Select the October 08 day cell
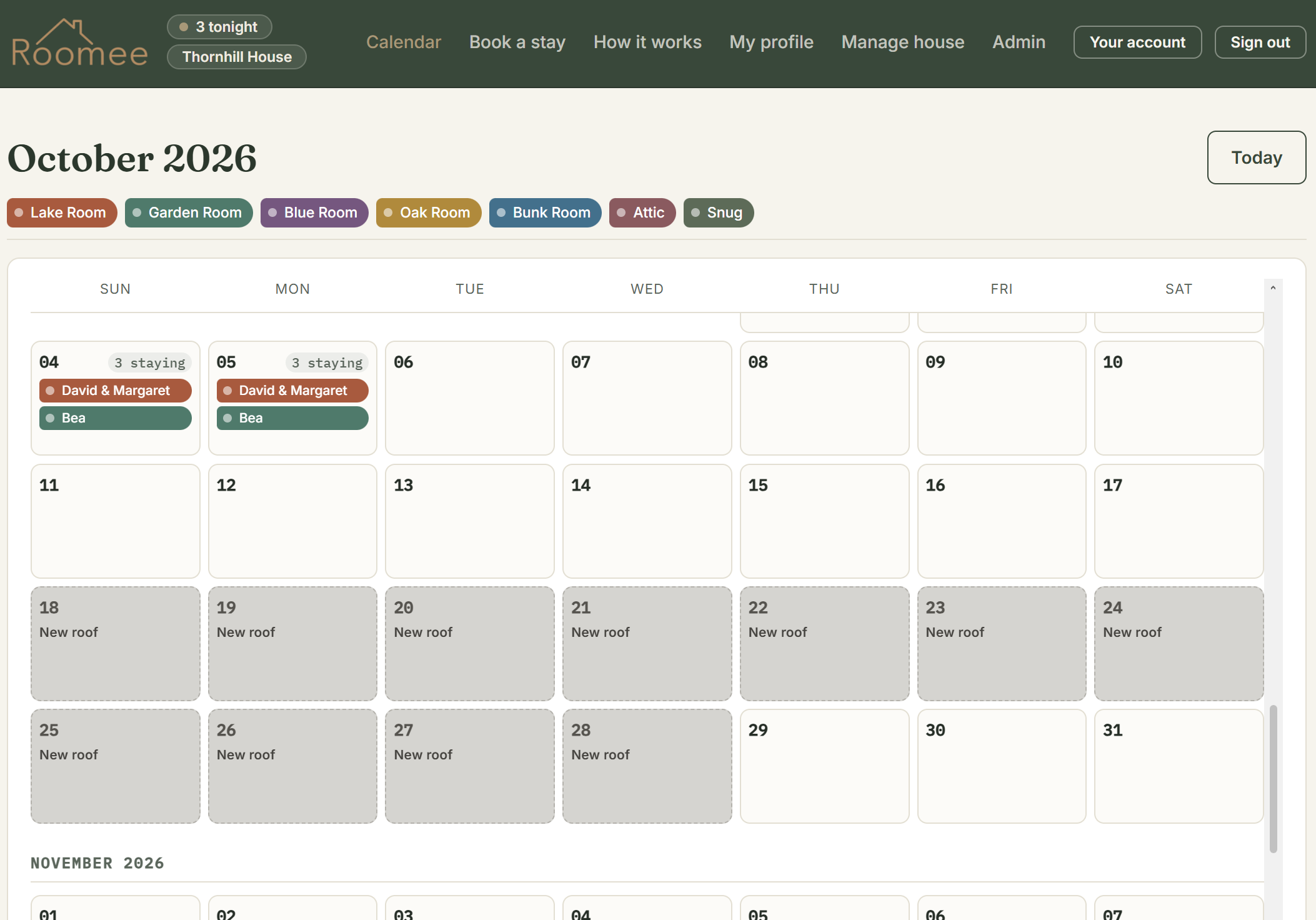Viewport: 1316px width, 920px height. coord(824,398)
